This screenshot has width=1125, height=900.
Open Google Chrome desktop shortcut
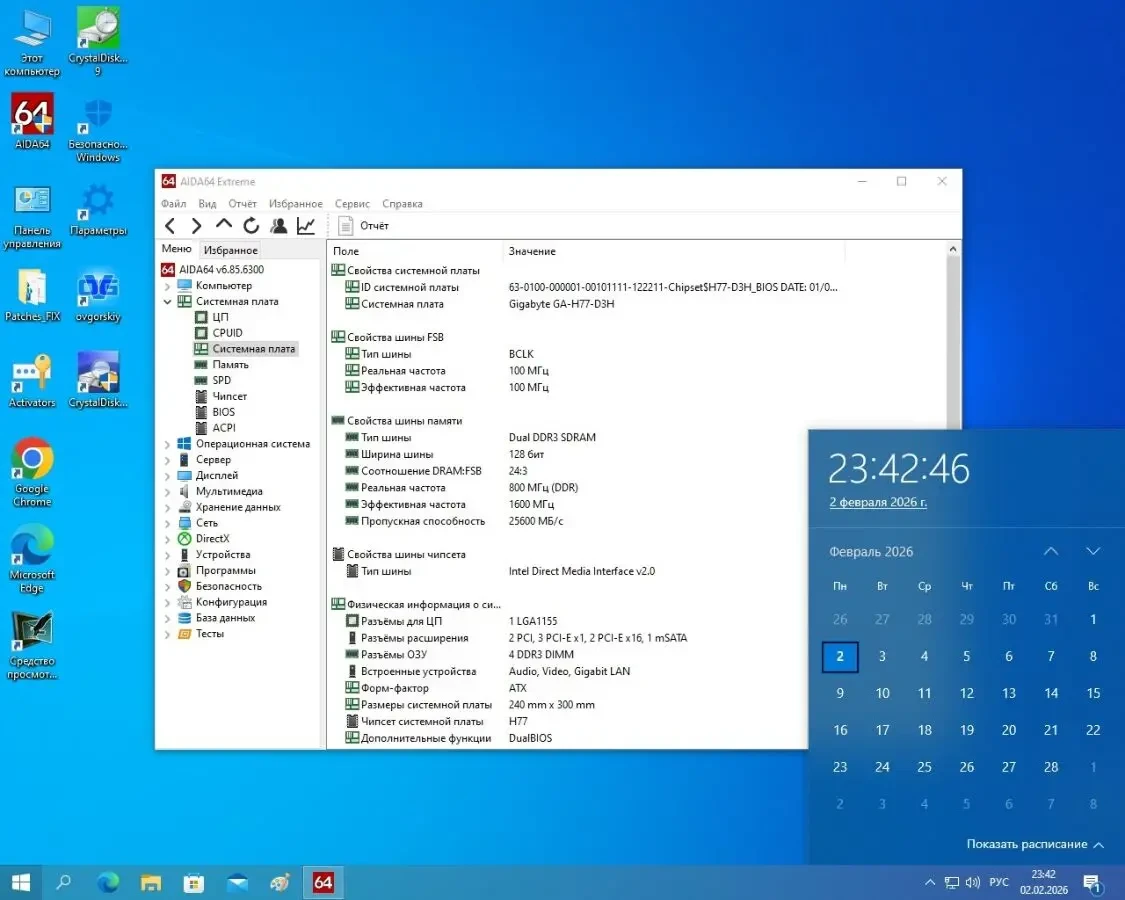coord(32,472)
